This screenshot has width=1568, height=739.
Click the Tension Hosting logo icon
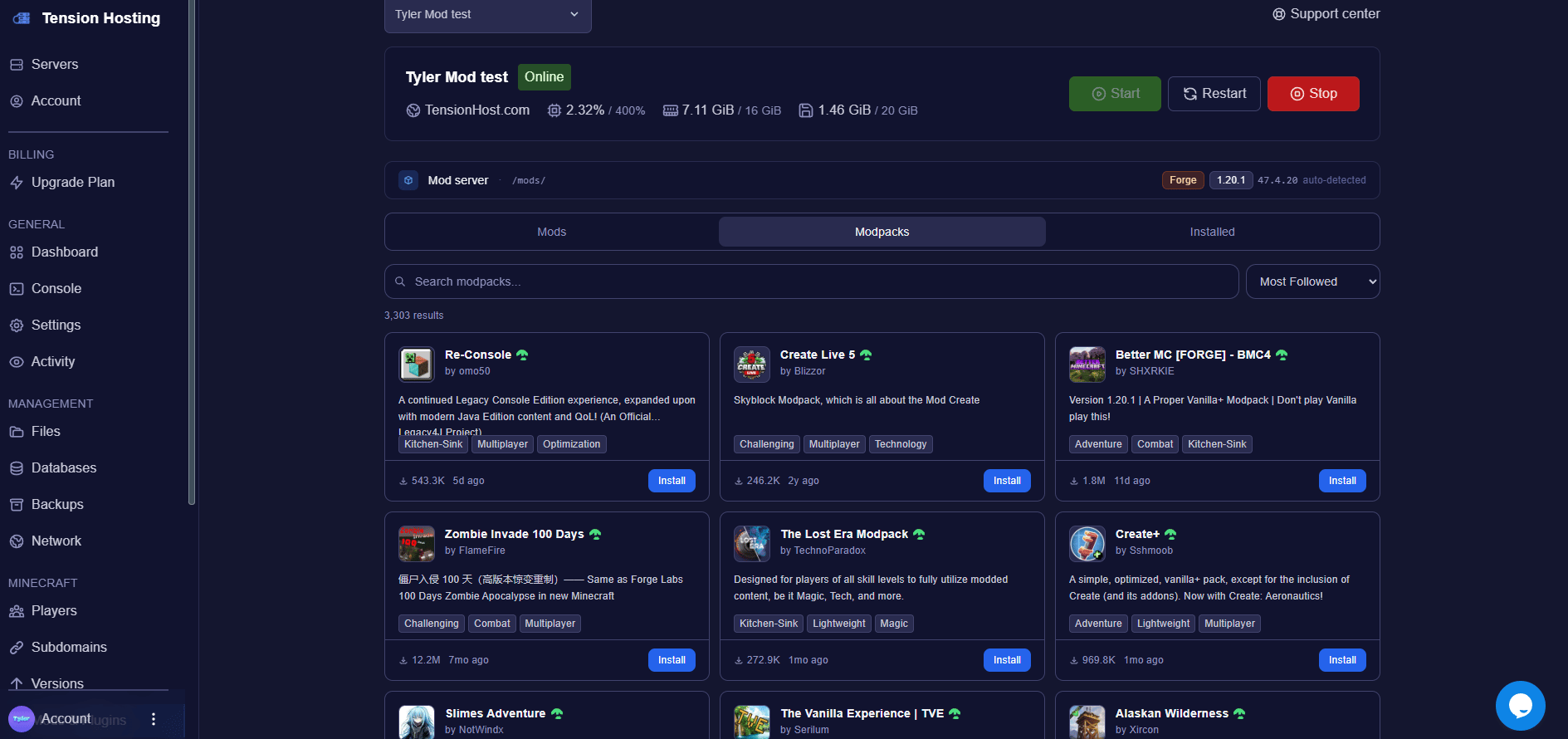[22, 18]
